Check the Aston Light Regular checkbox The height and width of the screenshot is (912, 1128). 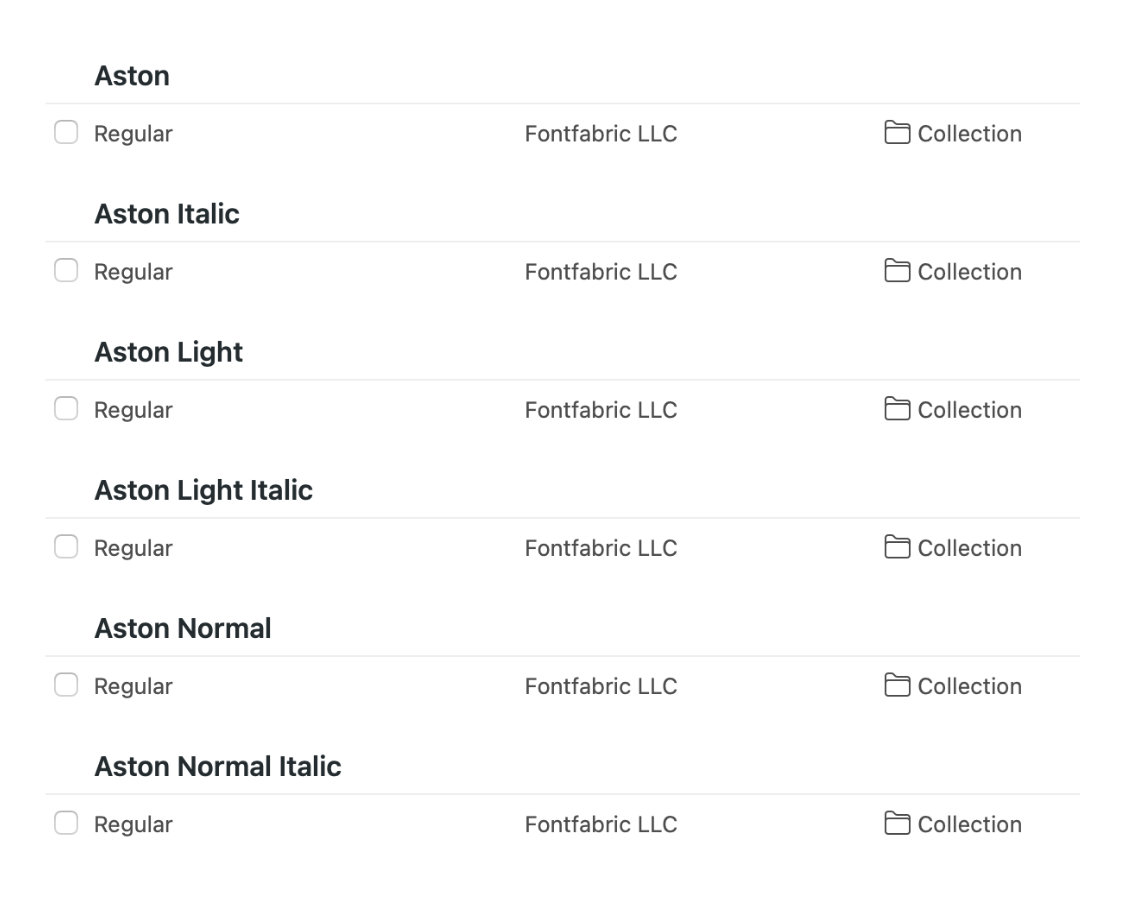click(x=66, y=408)
